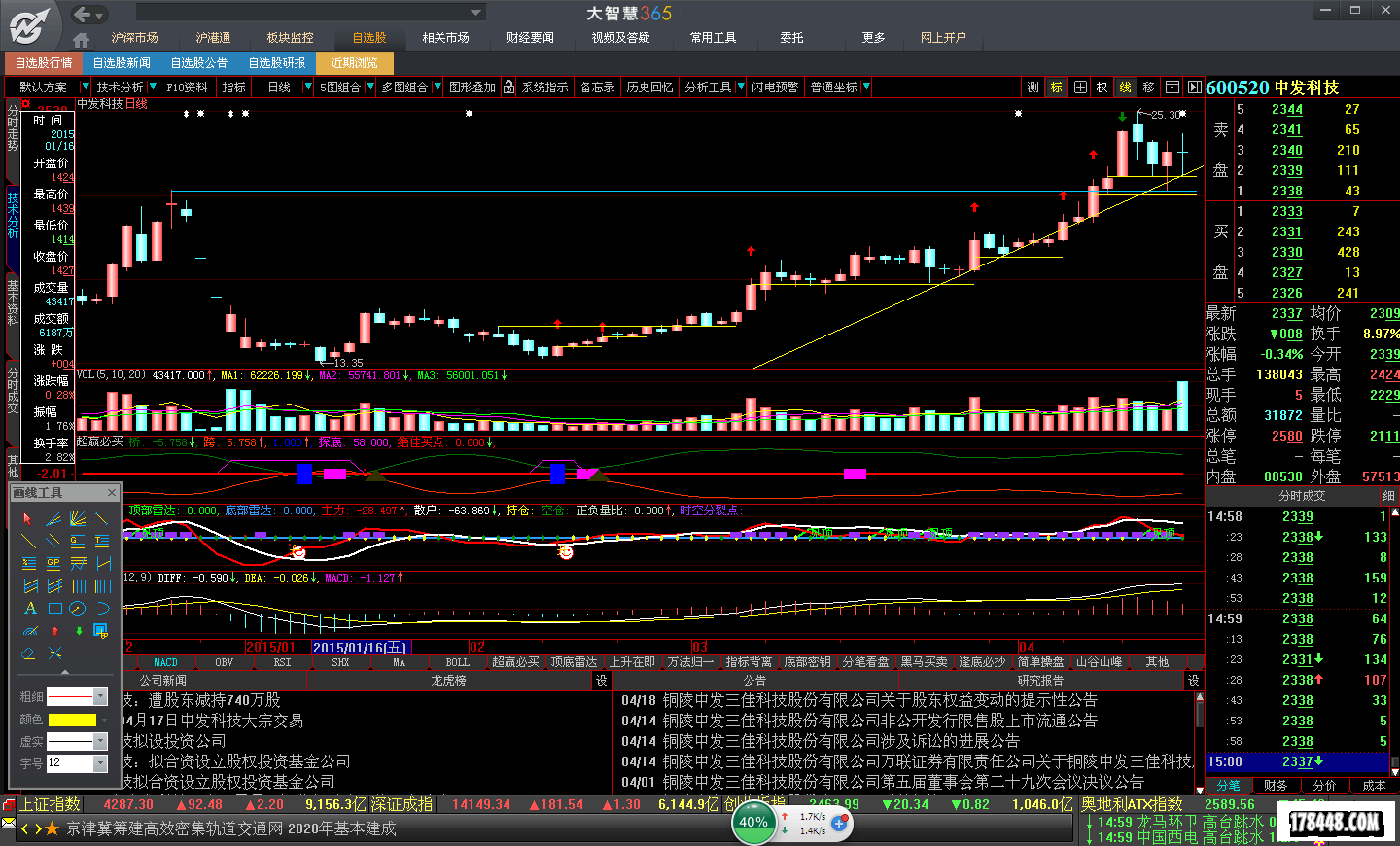The image size is (1400, 846).
Task: Click the play-to-end icon in chart toolbar
Action: (1195, 87)
